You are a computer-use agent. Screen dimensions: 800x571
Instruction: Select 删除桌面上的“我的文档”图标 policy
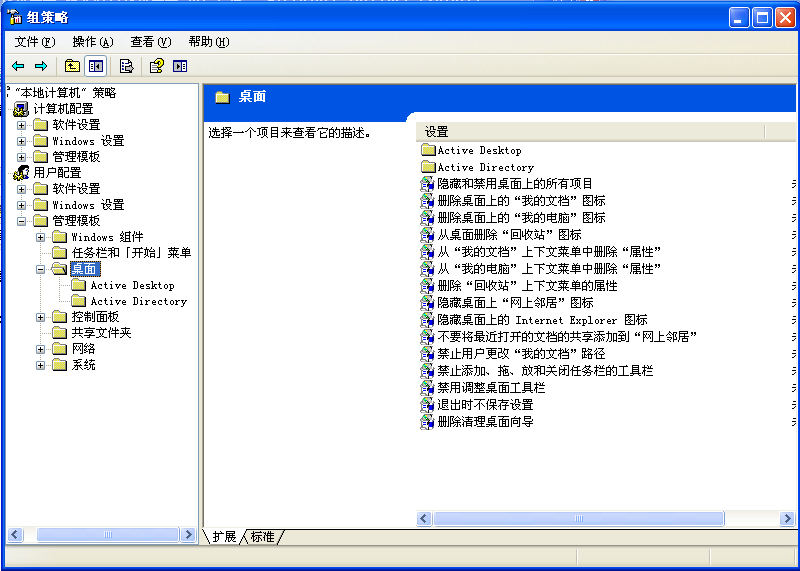point(521,201)
